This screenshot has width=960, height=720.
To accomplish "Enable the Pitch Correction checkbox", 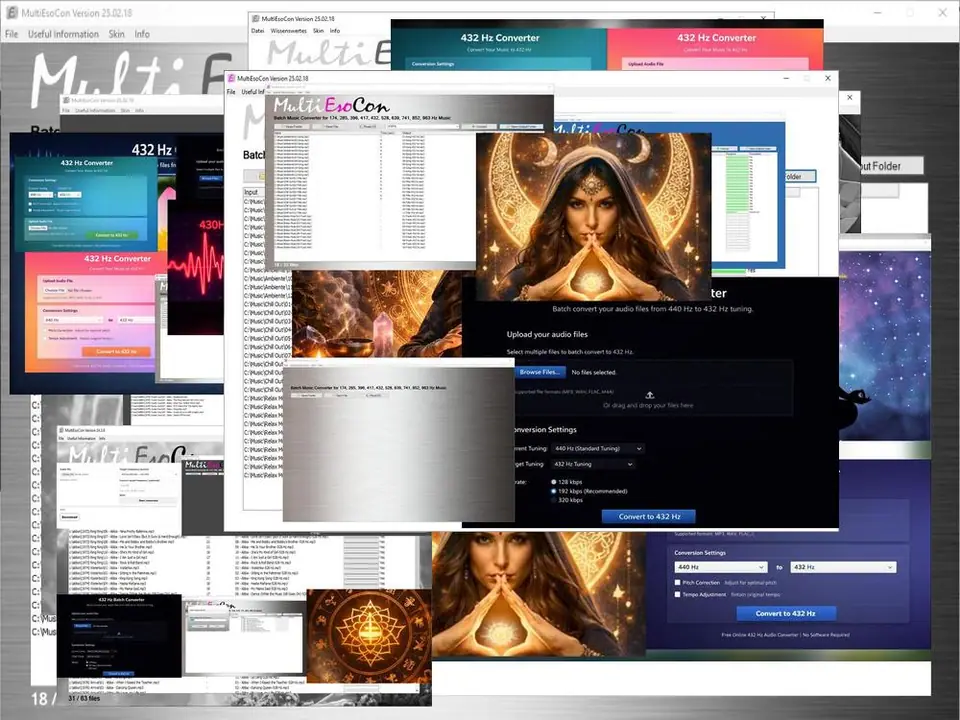I will [x=678, y=582].
